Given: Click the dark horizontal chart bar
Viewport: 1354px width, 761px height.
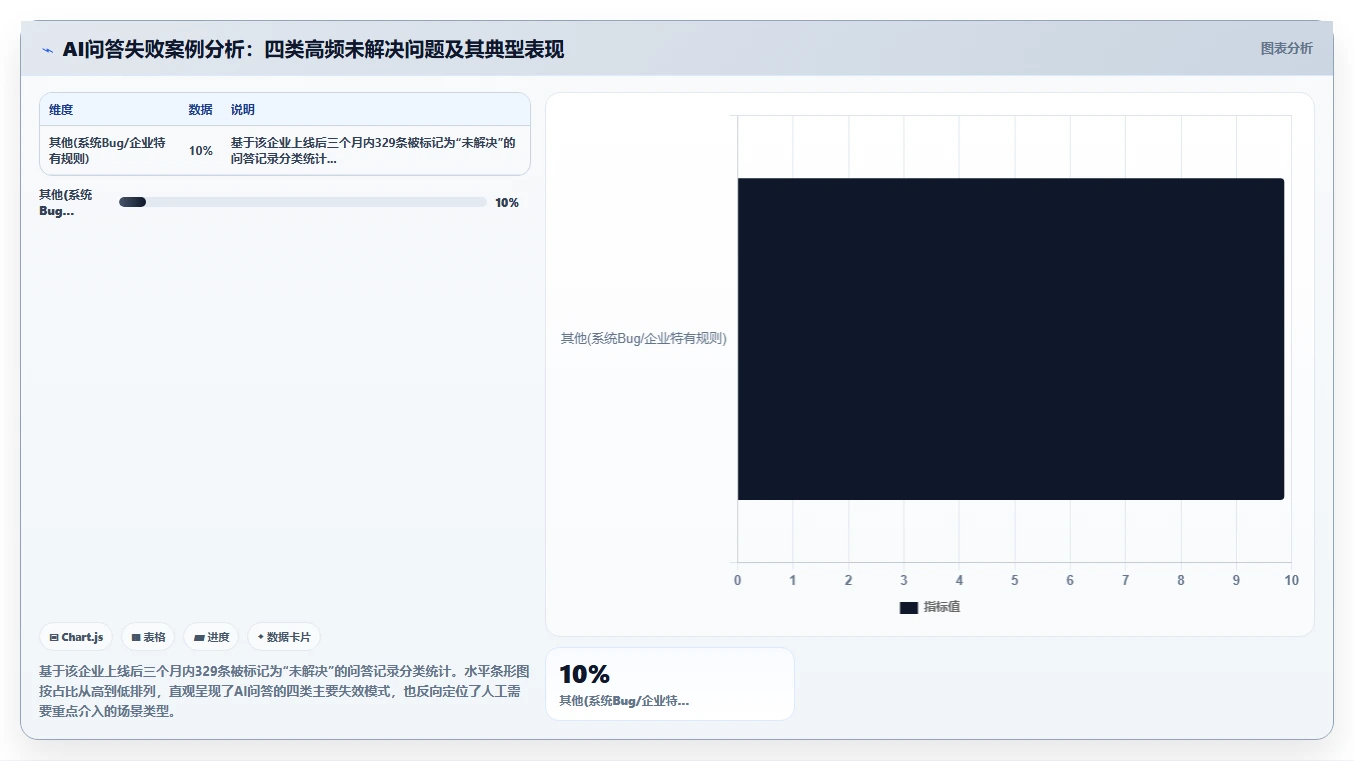Looking at the screenshot, I should pos(1010,339).
